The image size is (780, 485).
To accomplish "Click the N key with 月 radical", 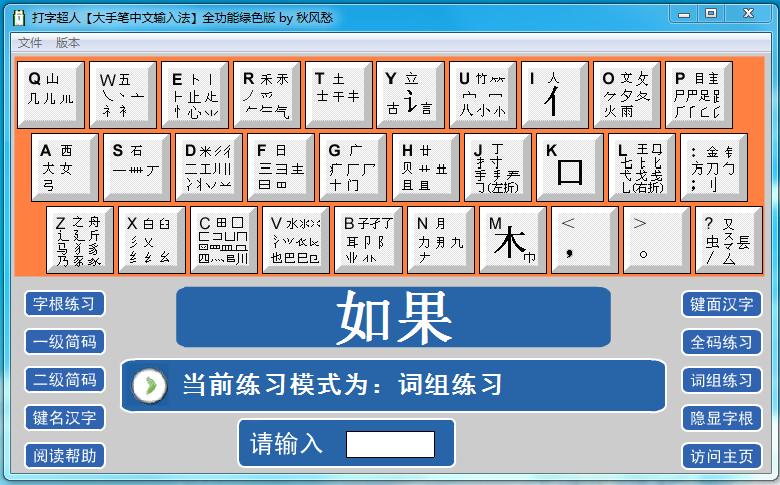I will (441, 240).
